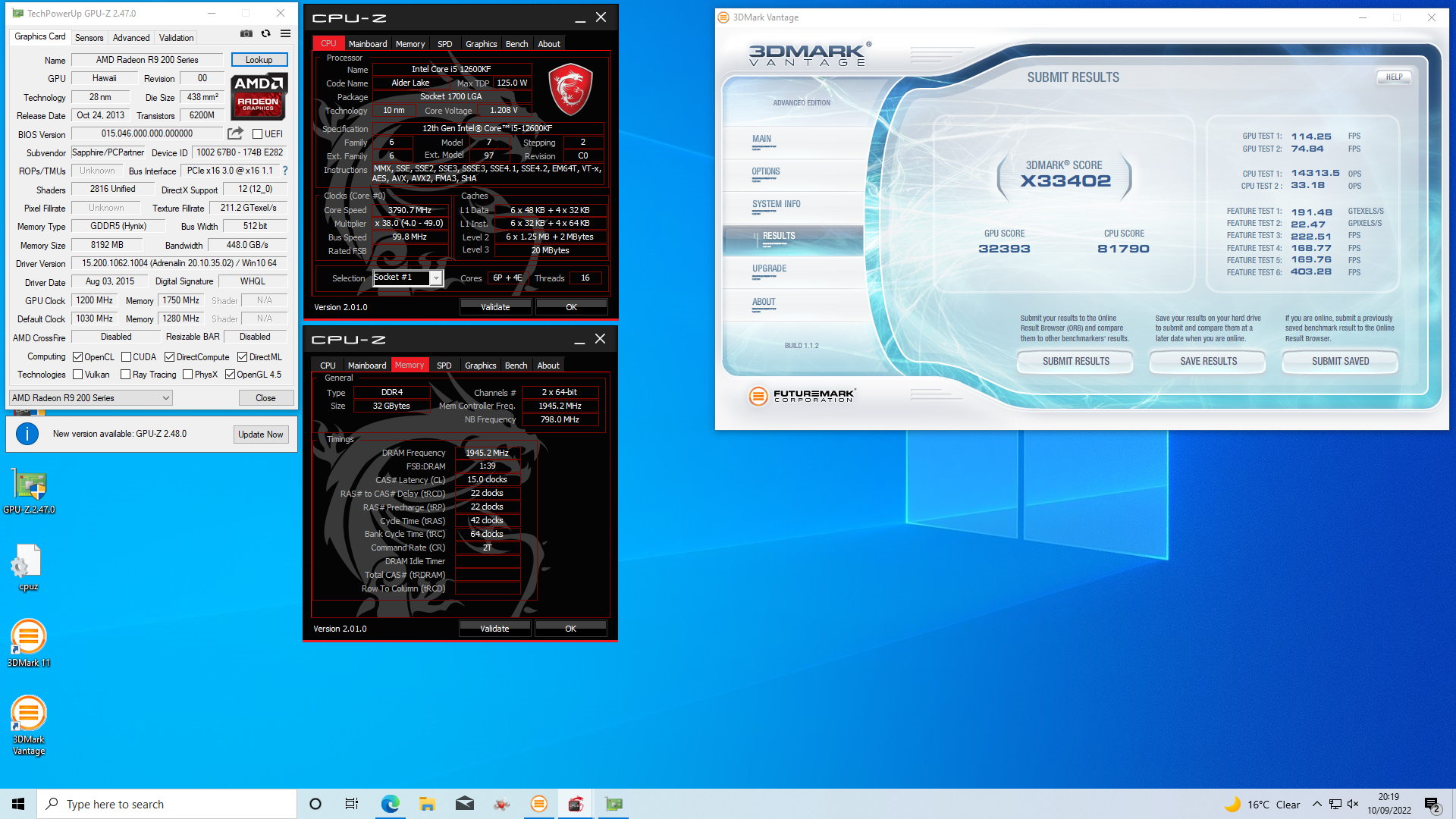Open the notification center icon
The height and width of the screenshot is (819, 1456).
(1432, 805)
